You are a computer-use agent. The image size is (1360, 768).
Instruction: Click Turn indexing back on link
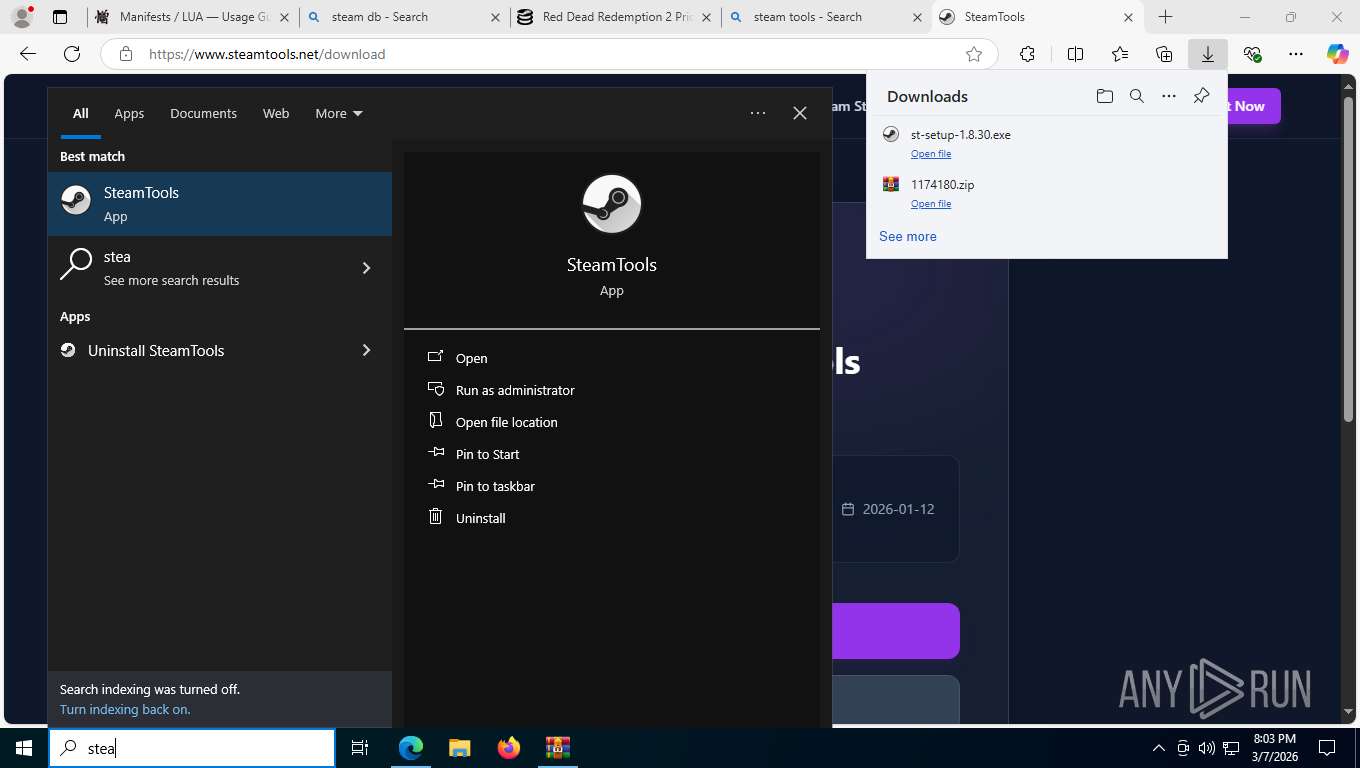coord(125,709)
